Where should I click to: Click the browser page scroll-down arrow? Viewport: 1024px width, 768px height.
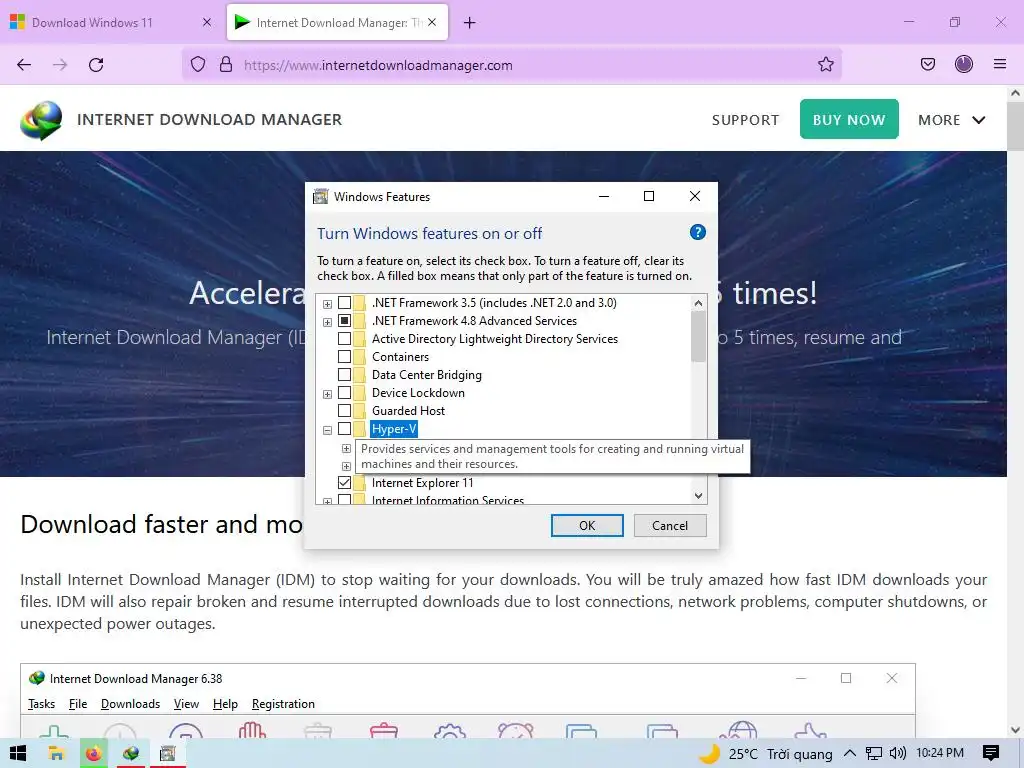click(1016, 730)
